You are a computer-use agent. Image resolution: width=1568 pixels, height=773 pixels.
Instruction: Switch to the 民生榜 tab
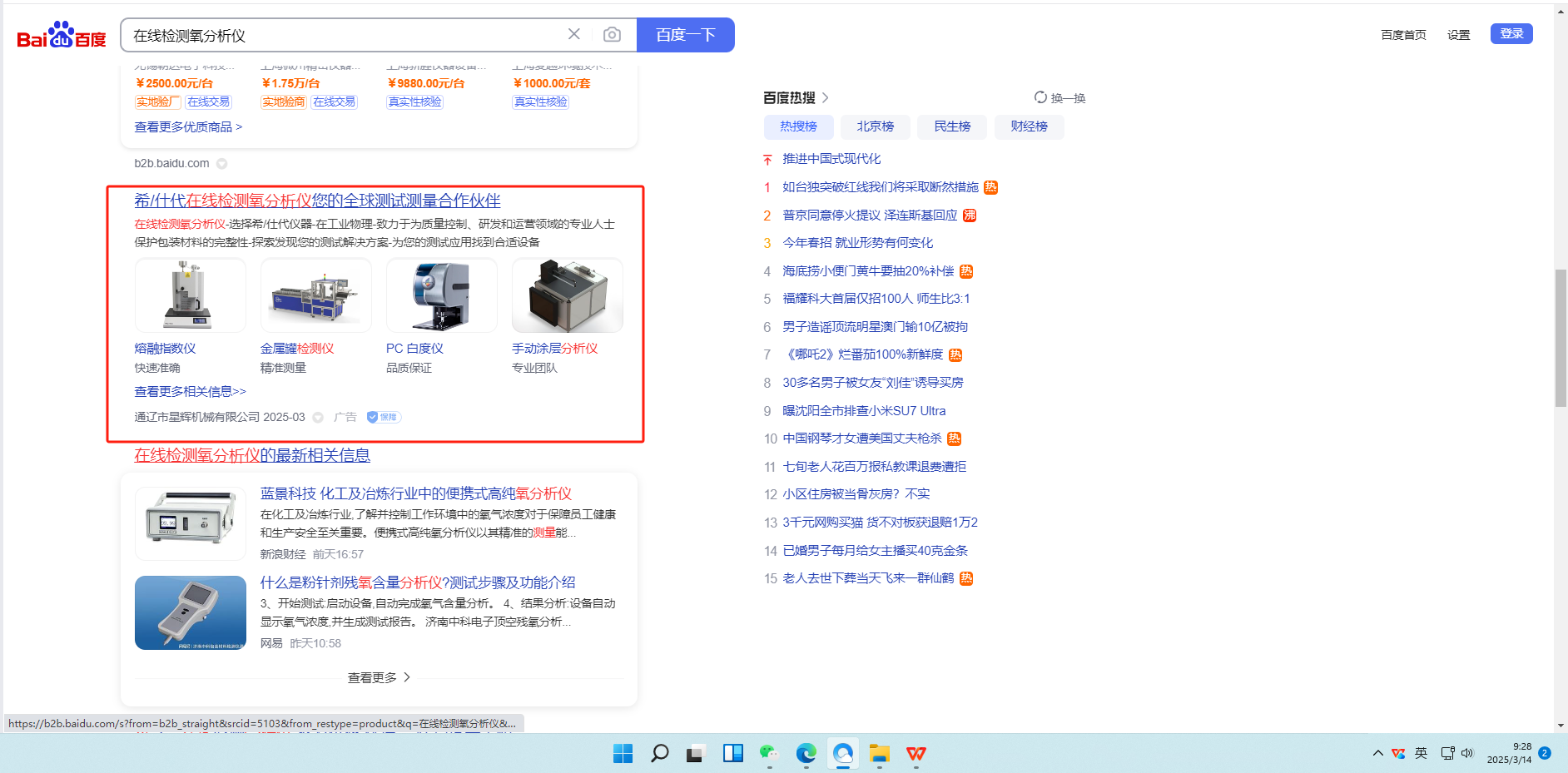point(952,126)
